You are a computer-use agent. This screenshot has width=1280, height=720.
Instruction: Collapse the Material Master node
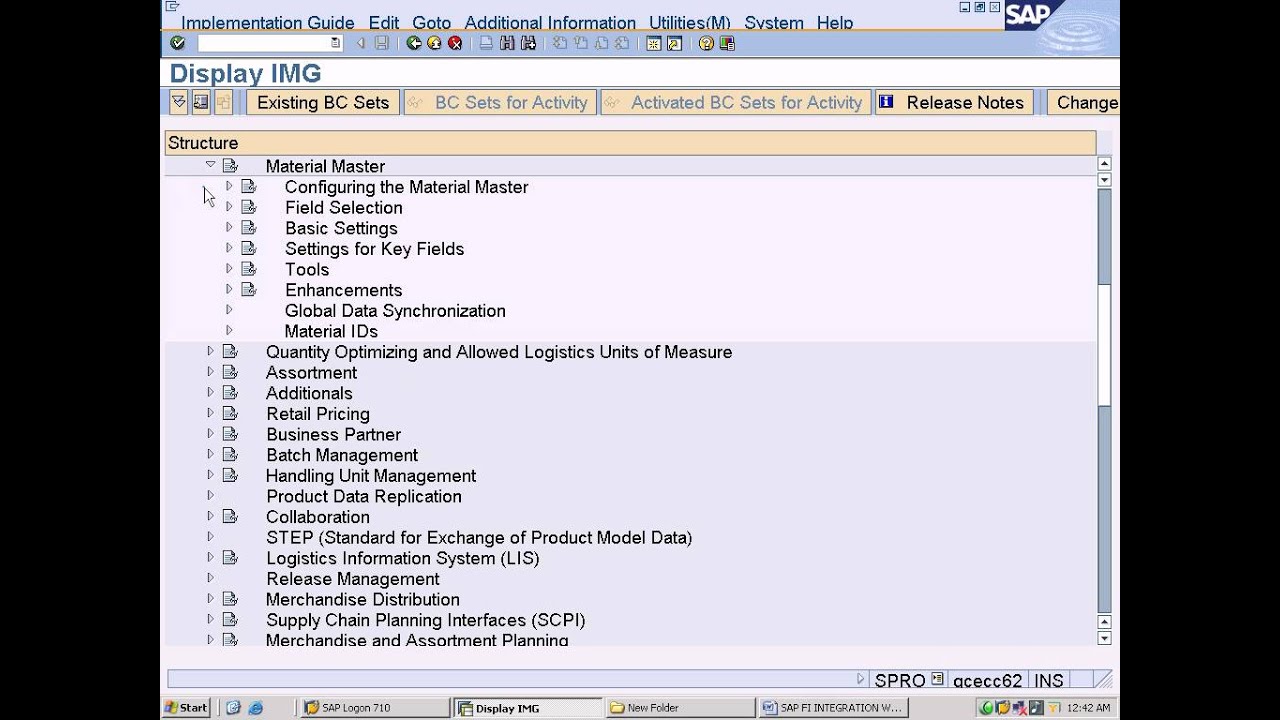click(x=210, y=165)
